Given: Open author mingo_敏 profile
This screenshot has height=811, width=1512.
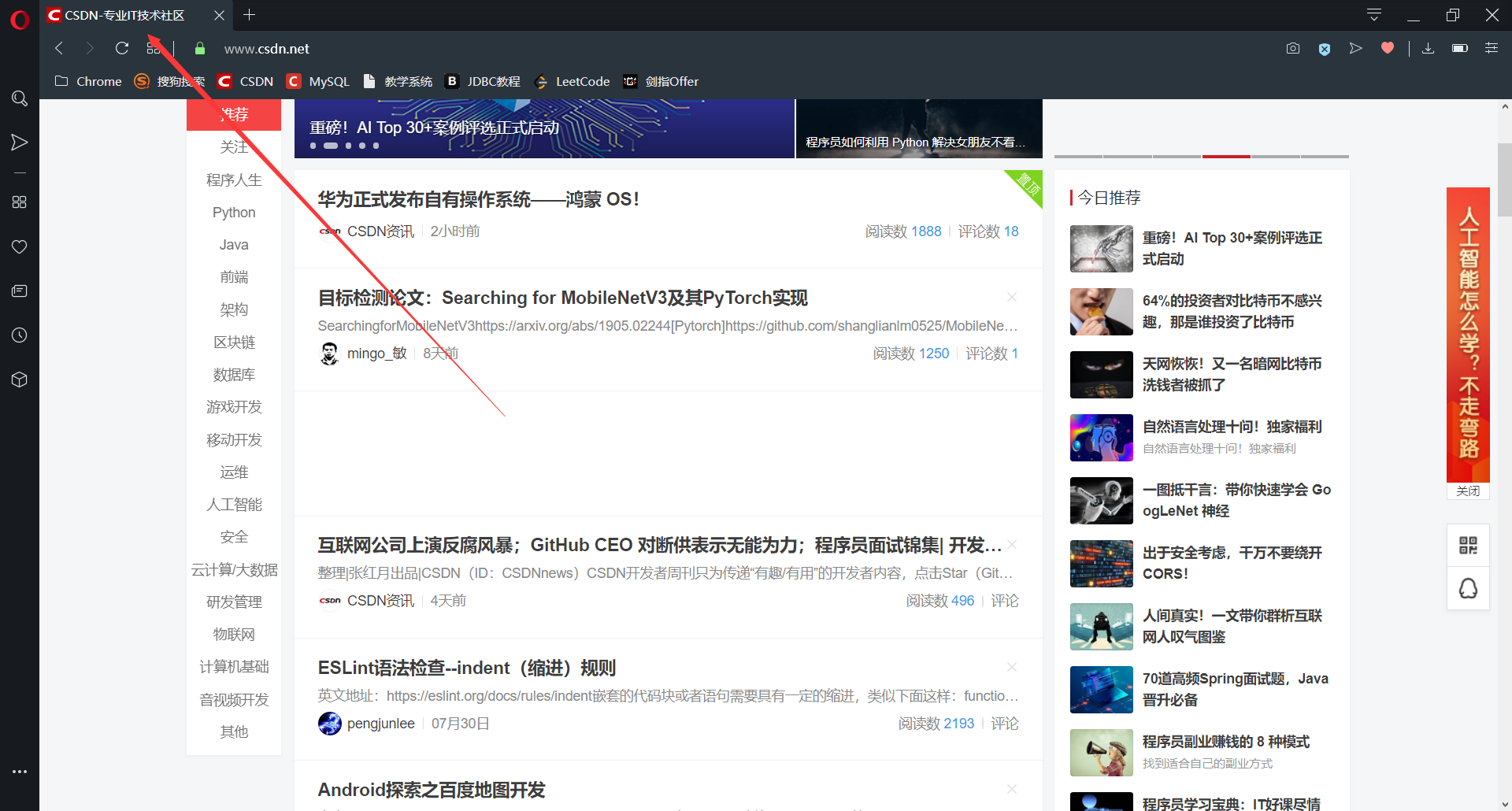Looking at the screenshot, I should (376, 354).
